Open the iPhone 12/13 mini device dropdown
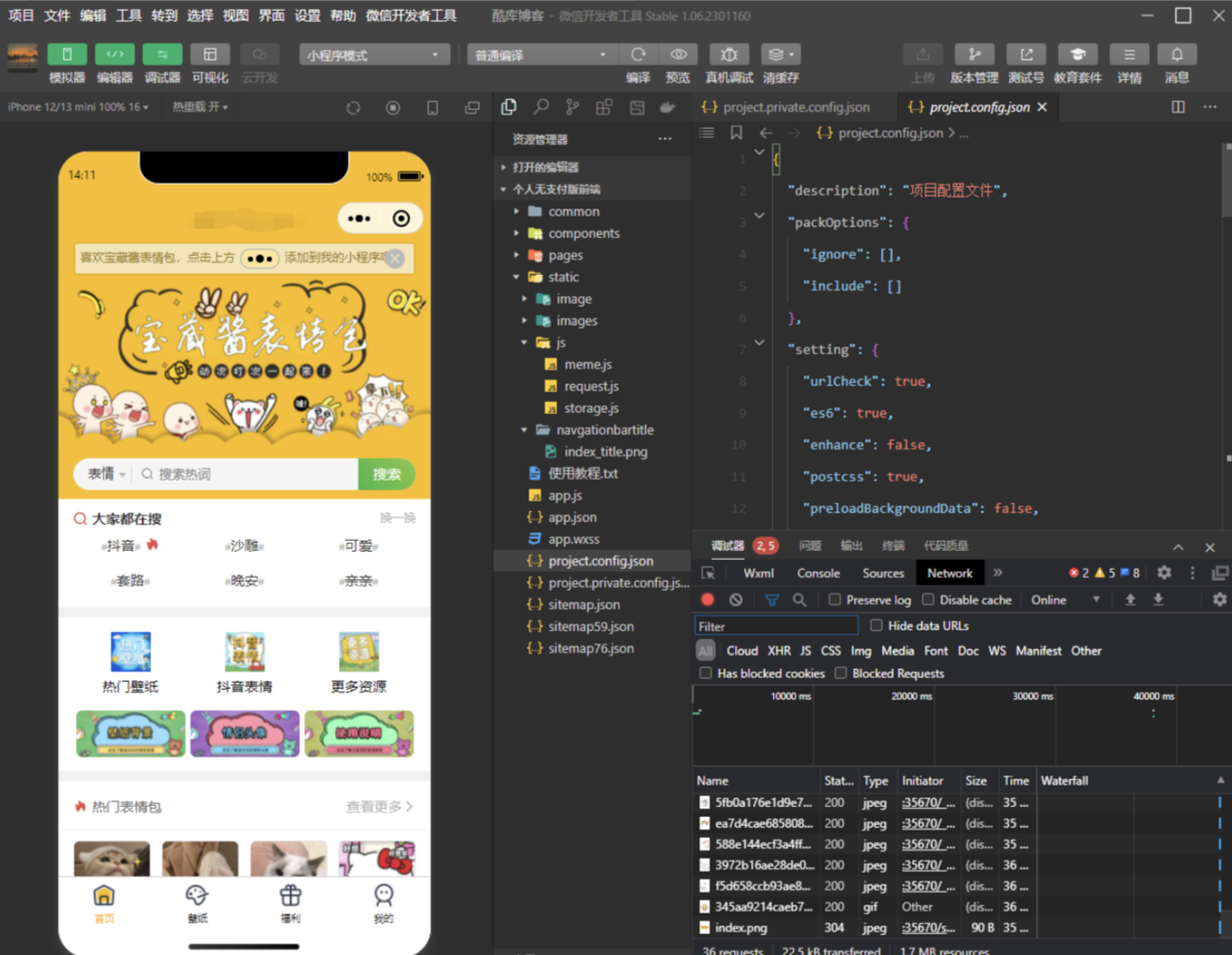 pos(79,106)
